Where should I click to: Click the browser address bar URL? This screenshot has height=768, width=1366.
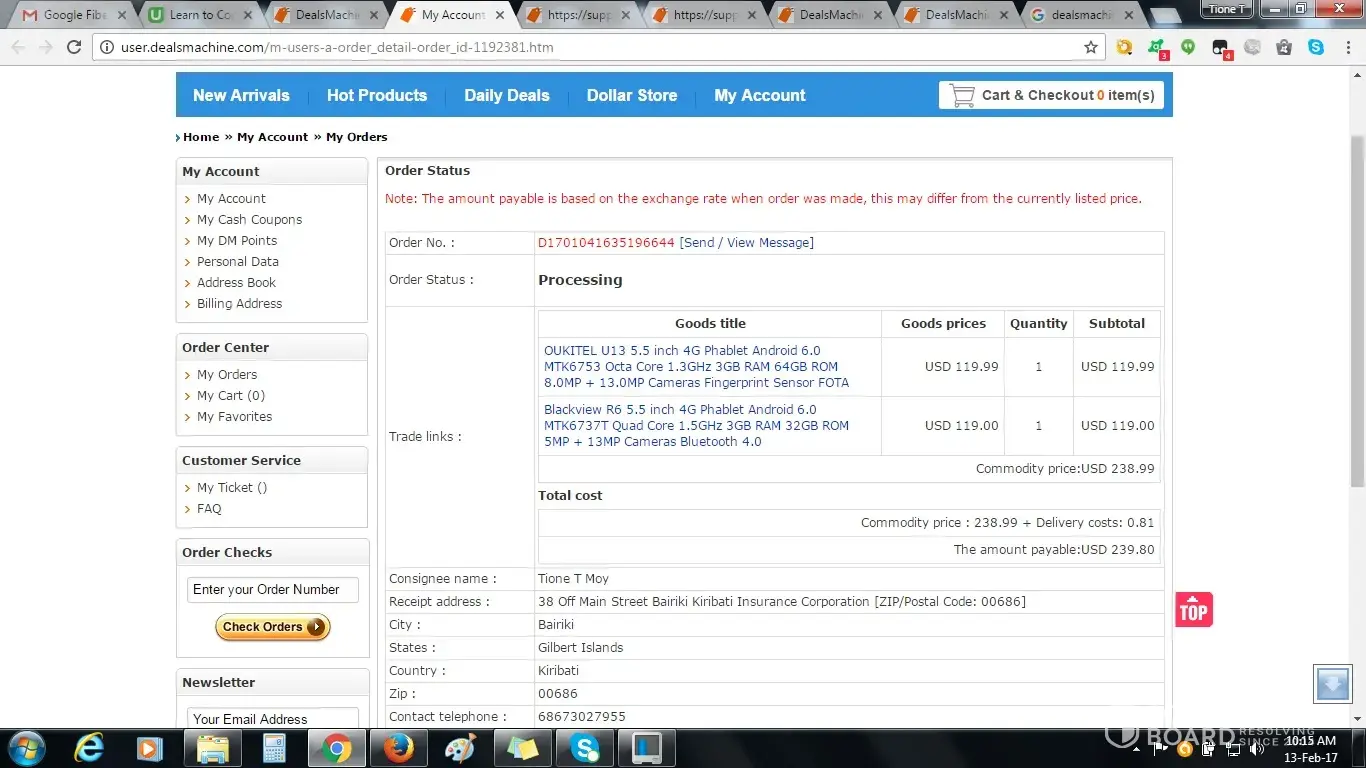pyautogui.click(x=337, y=47)
